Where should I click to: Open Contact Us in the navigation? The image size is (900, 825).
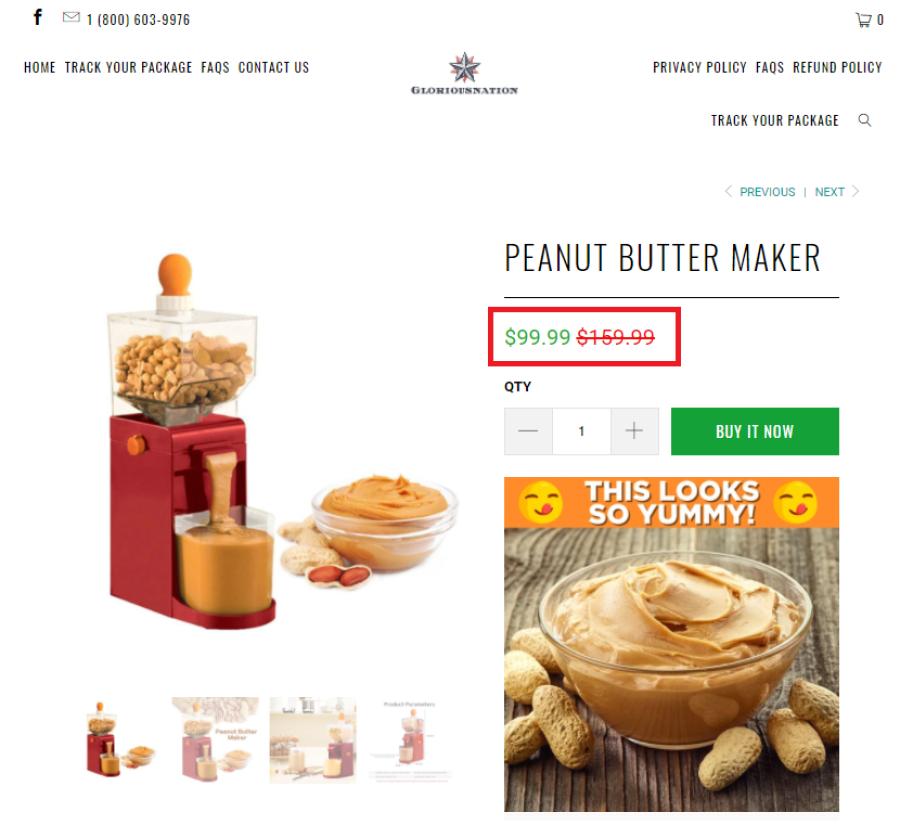coord(274,68)
